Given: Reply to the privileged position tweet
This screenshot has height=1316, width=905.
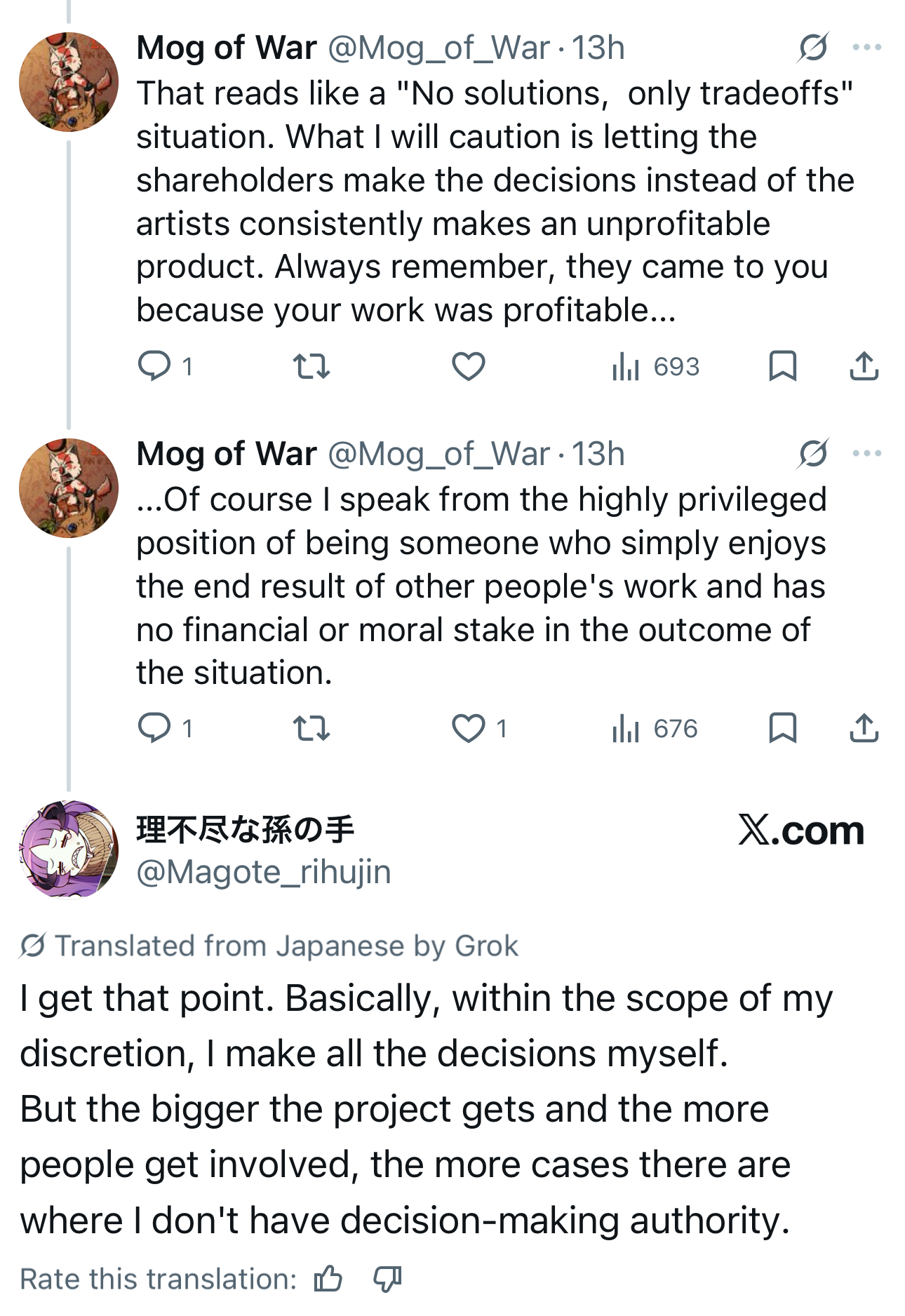Looking at the screenshot, I should tap(154, 728).
